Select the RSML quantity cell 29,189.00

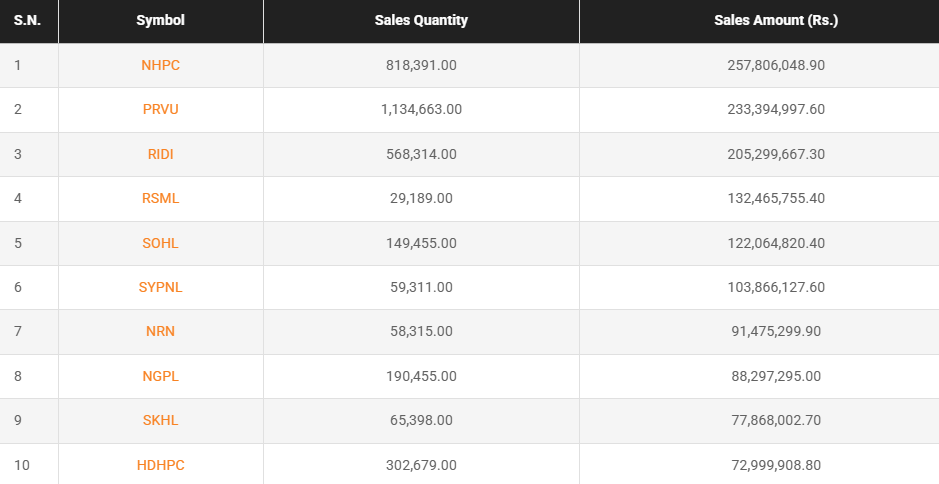(x=421, y=198)
